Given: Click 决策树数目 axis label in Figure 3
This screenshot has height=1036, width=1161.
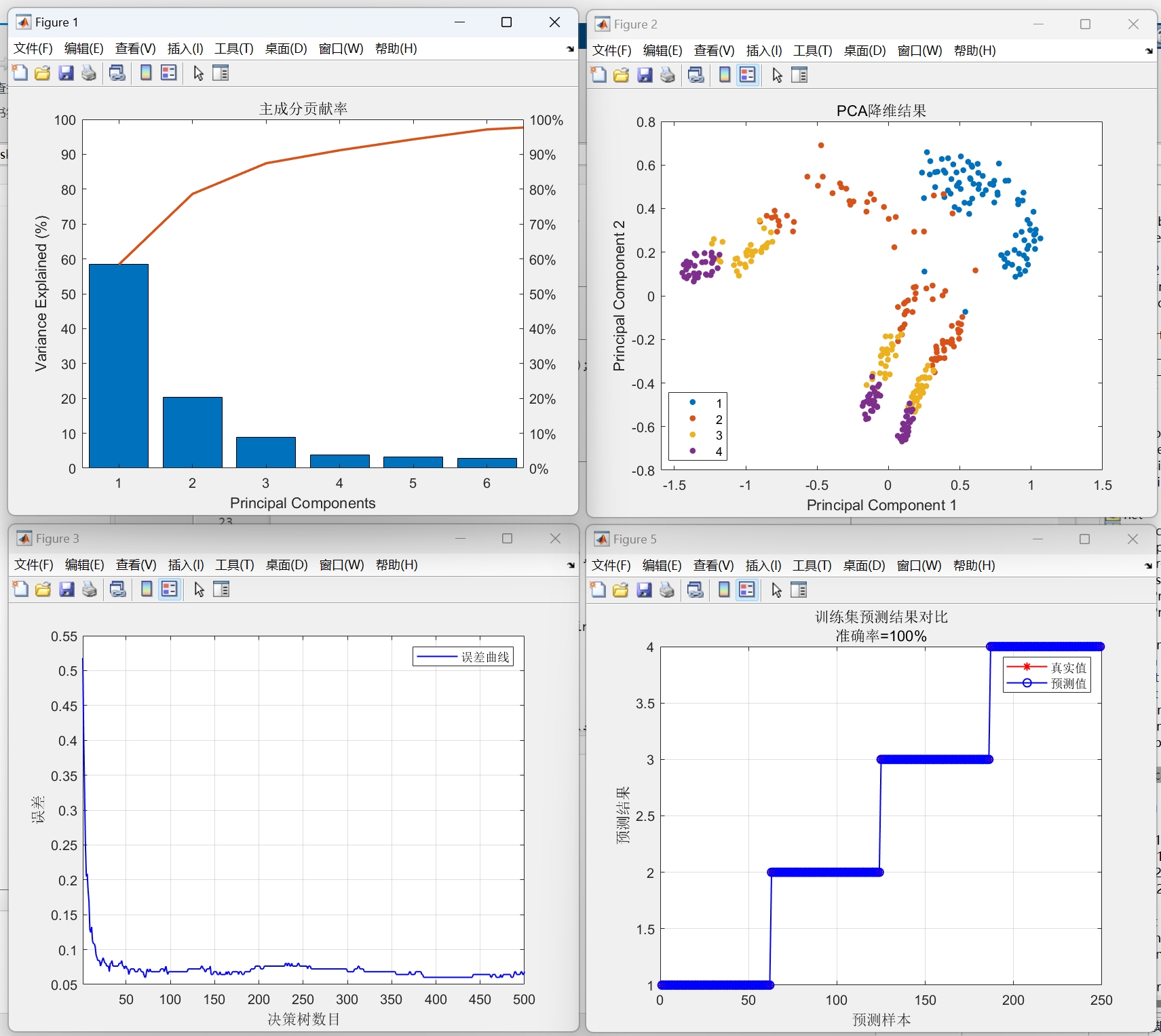Looking at the screenshot, I should coord(303,1019).
